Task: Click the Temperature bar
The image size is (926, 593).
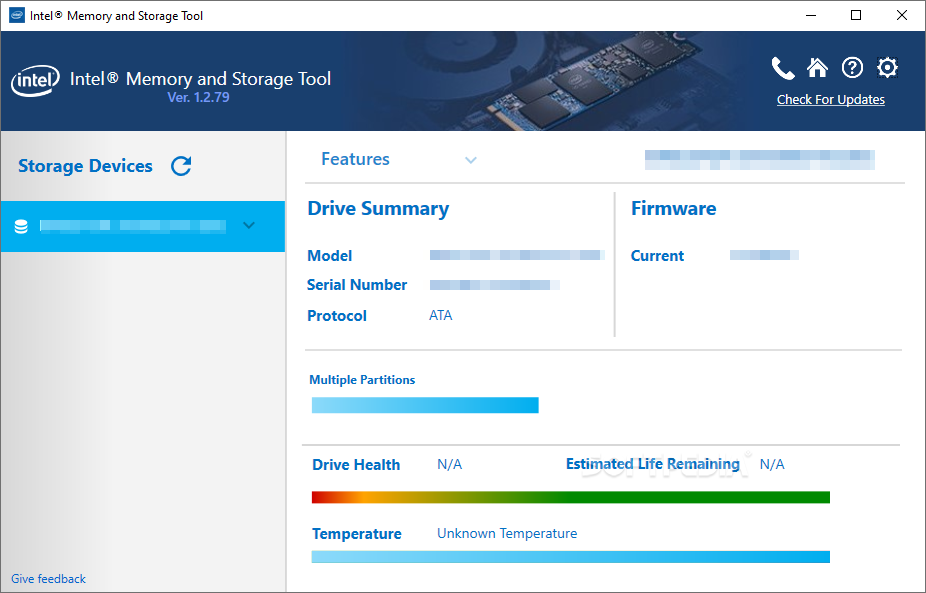Action: point(570,557)
